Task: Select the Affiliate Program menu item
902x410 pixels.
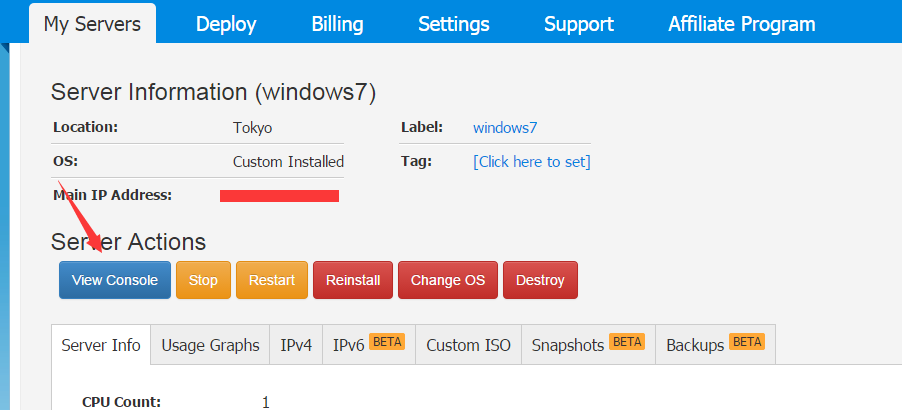Action: (741, 24)
